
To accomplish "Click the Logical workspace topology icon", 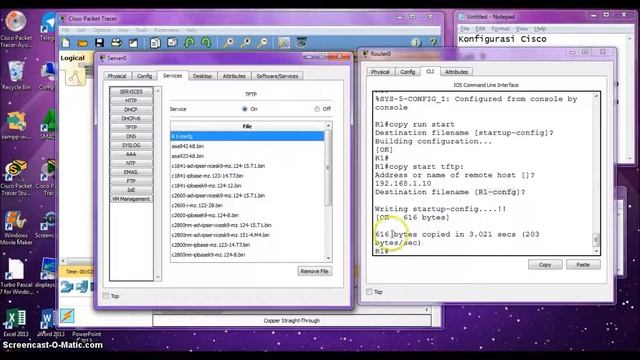I will pos(76,76).
